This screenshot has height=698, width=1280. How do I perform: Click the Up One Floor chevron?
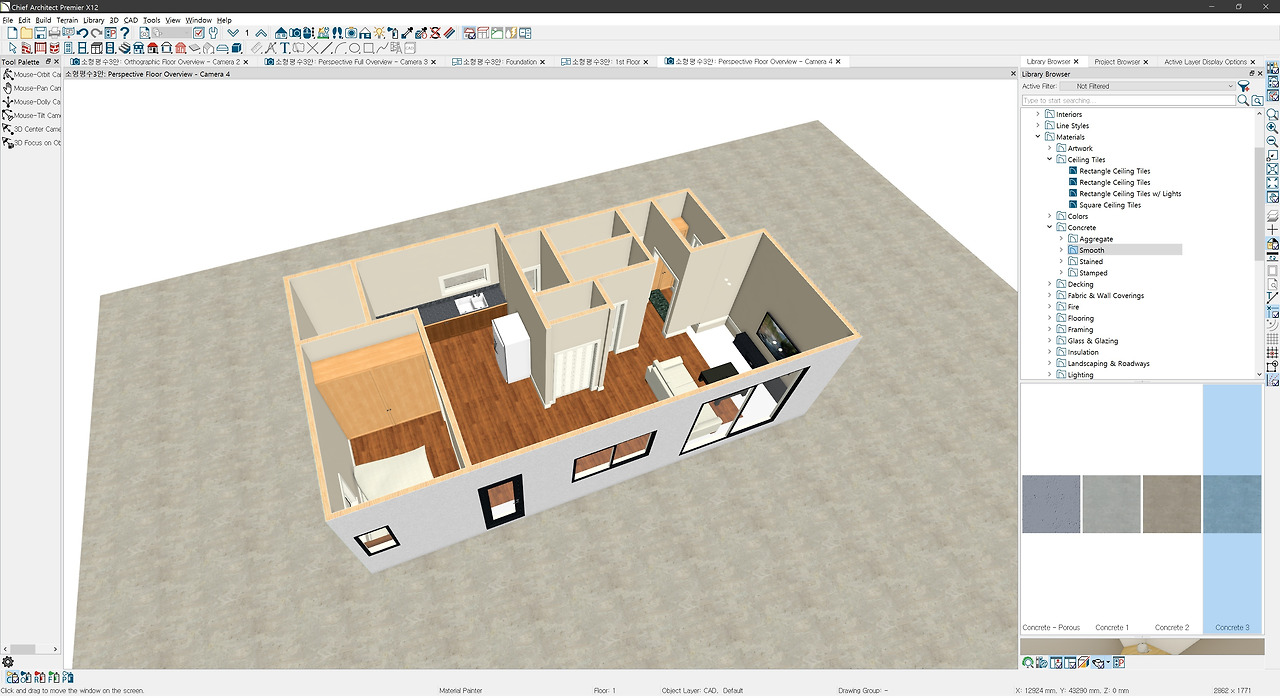261,33
